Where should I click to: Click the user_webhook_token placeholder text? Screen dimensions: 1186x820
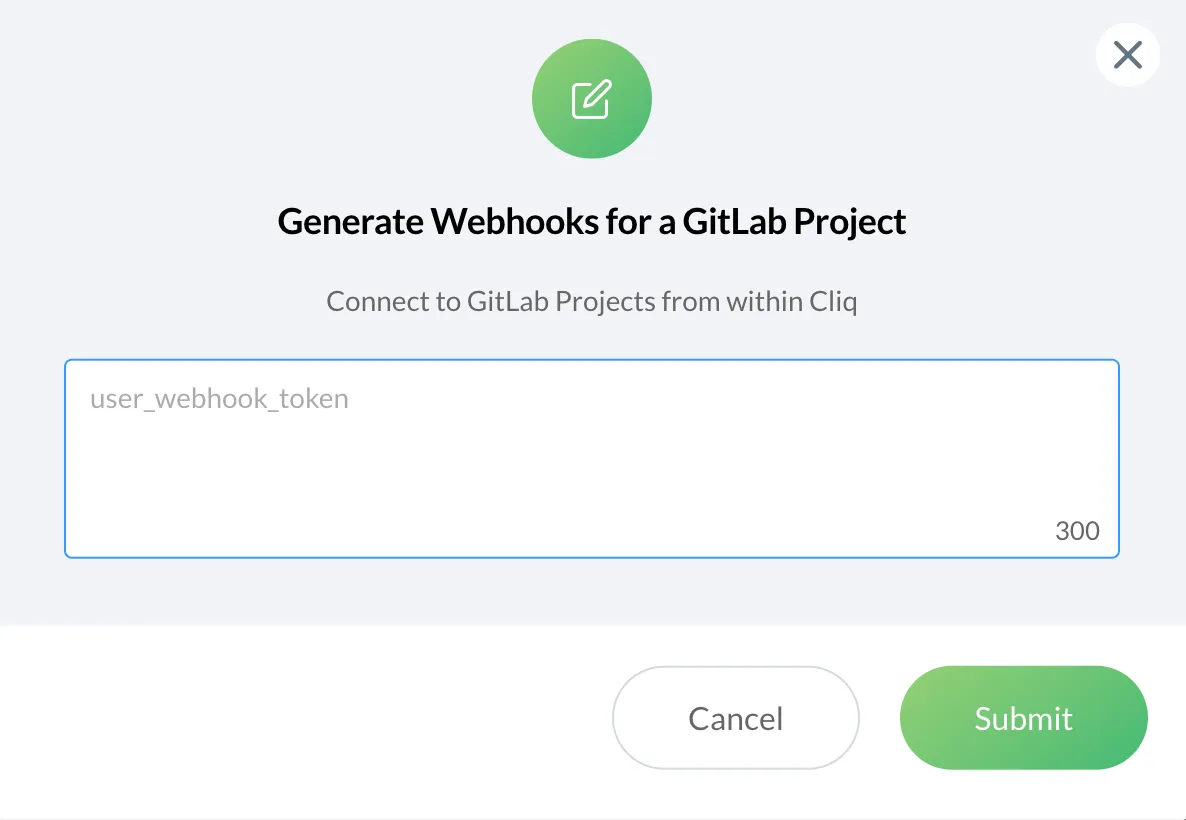(x=219, y=399)
